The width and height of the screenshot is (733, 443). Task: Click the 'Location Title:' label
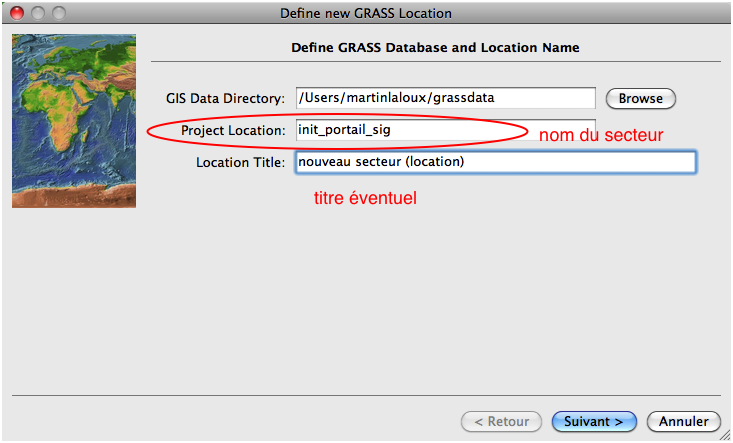[x=241, y=163]
